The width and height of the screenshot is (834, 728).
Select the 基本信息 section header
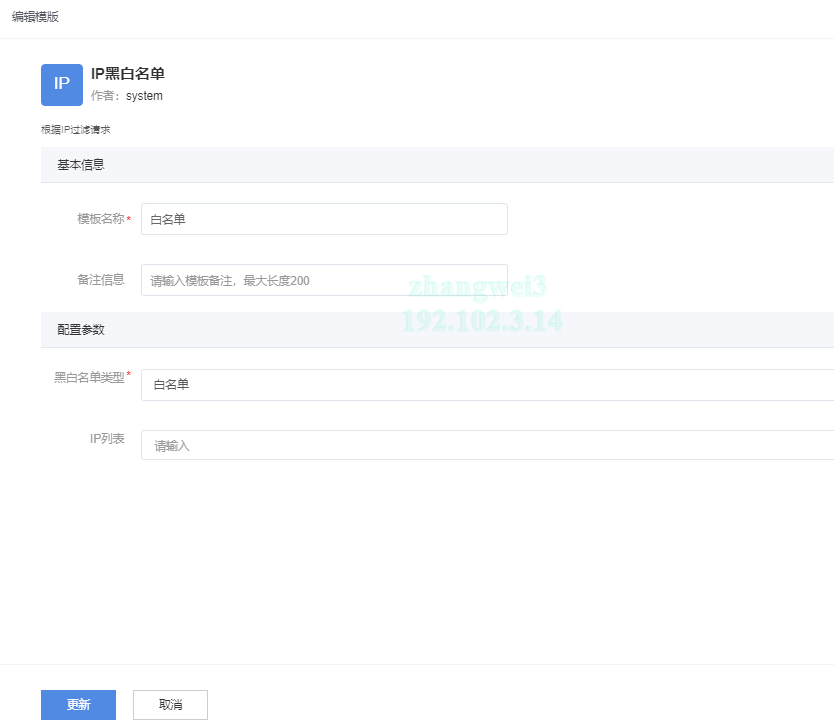(x=81, y=165)
